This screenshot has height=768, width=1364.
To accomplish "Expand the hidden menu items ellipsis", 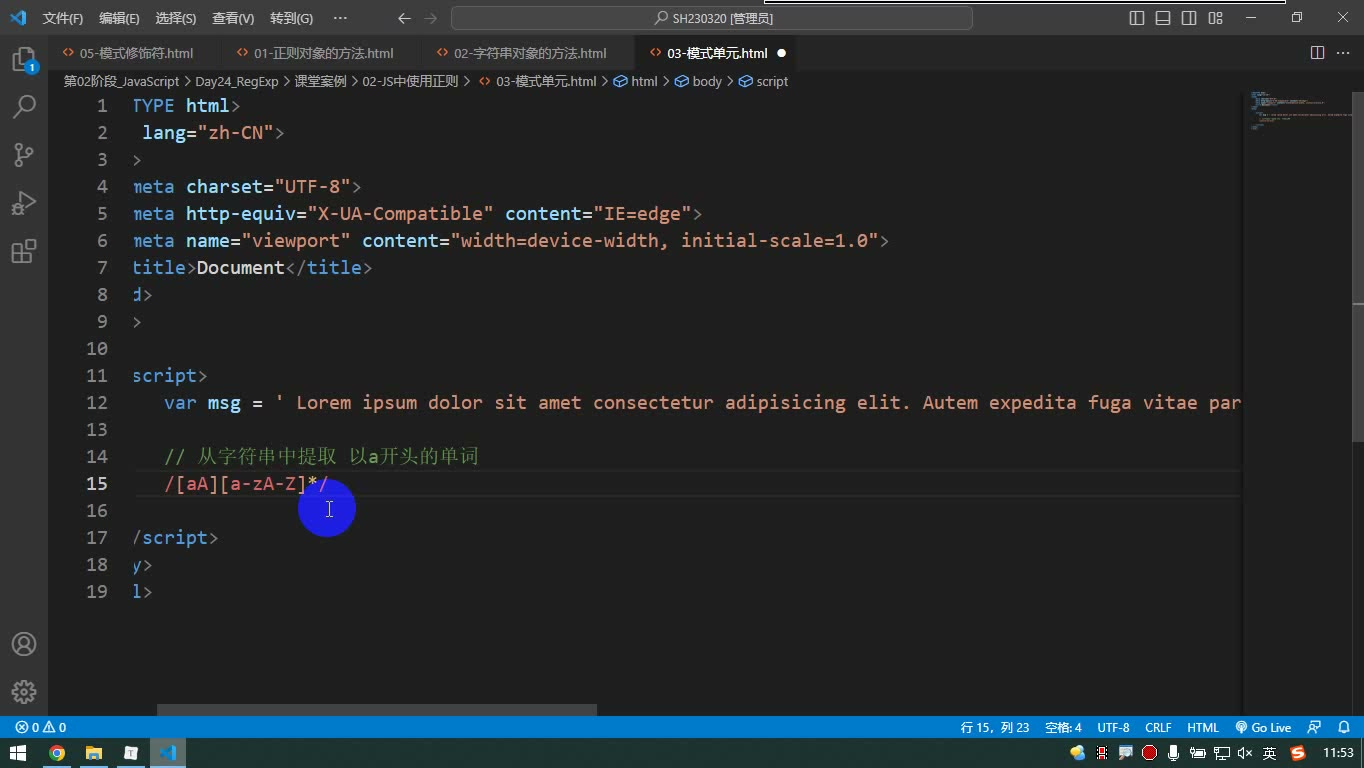I will [x=340, y=18].
